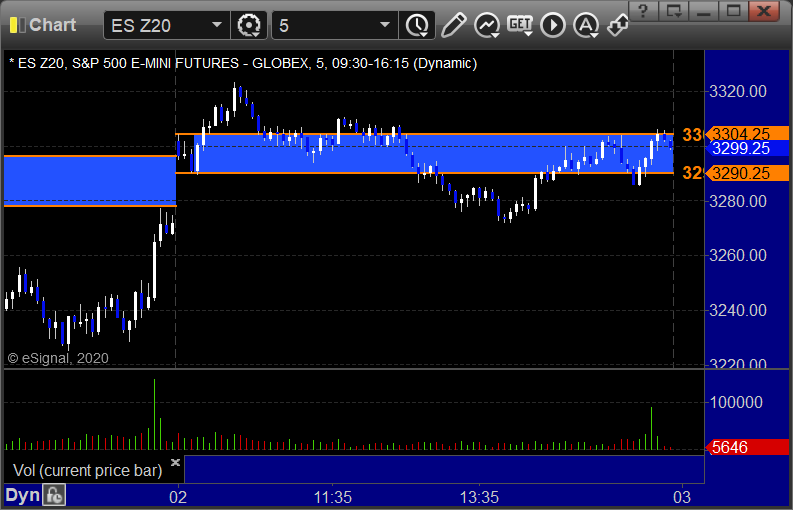Viewport: 793px width, 510px height.
Task: Close the Vol study panel
Action: [x=175, y=462]
